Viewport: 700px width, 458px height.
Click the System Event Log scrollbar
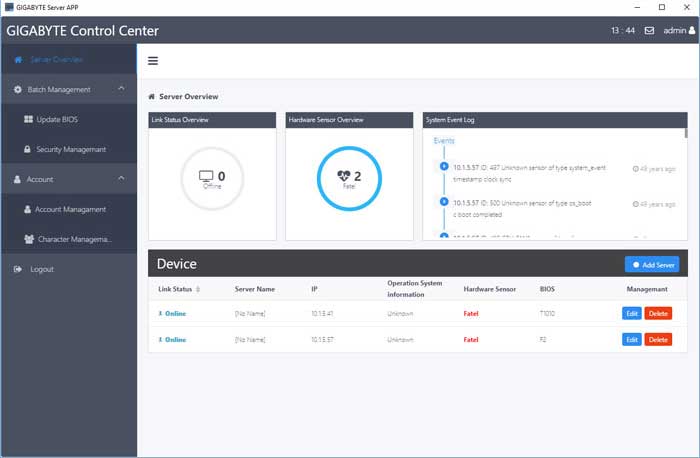[686, 133]
